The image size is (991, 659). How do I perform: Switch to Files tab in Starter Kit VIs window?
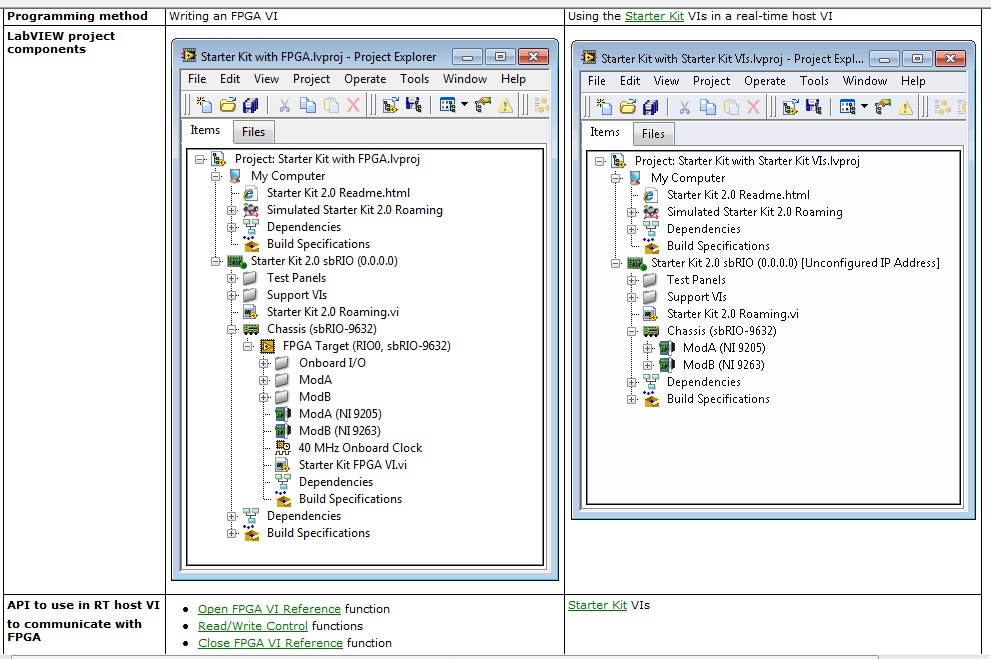(654, 134)
